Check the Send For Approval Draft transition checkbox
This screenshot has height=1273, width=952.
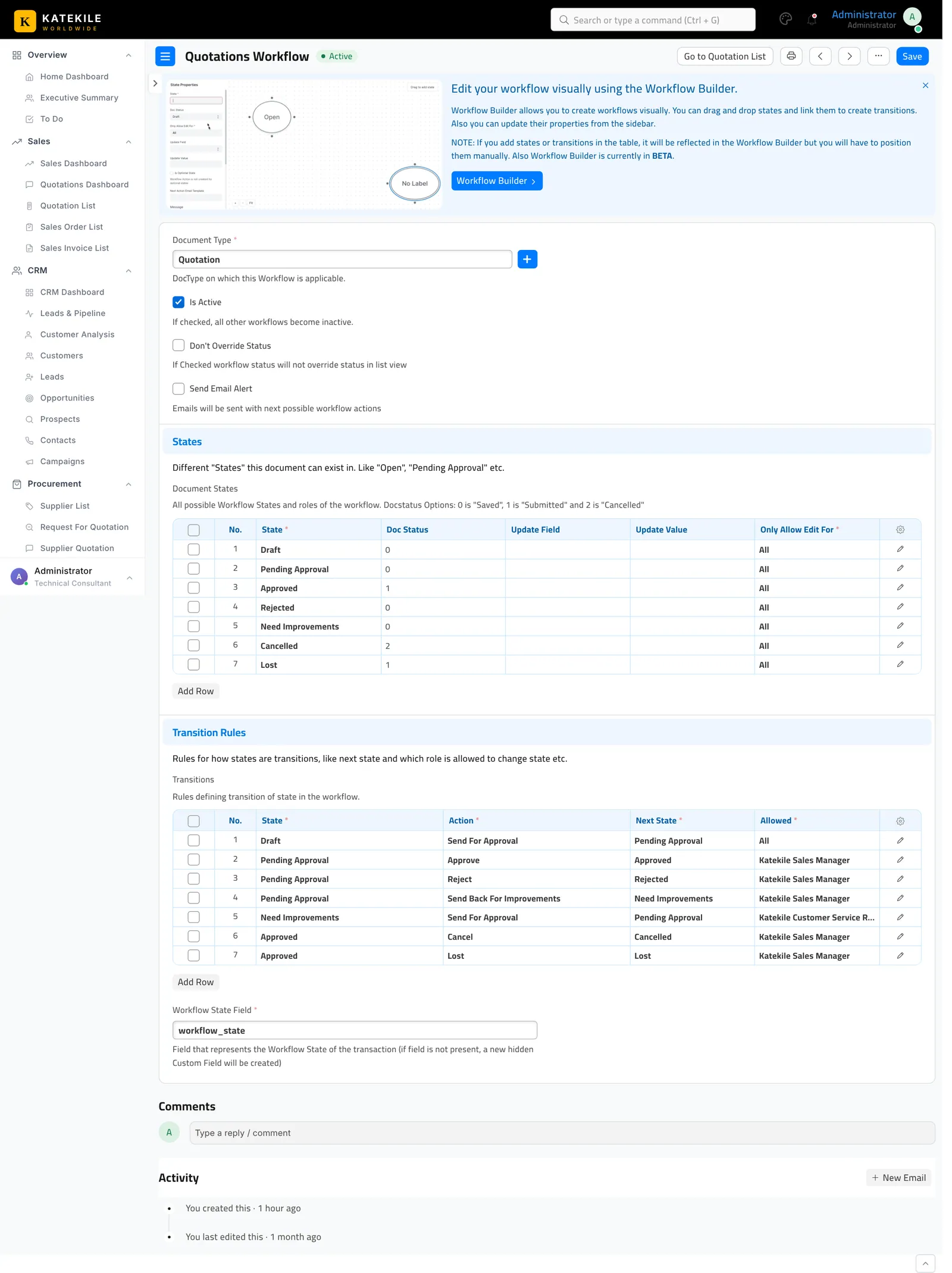coord(193,840)
